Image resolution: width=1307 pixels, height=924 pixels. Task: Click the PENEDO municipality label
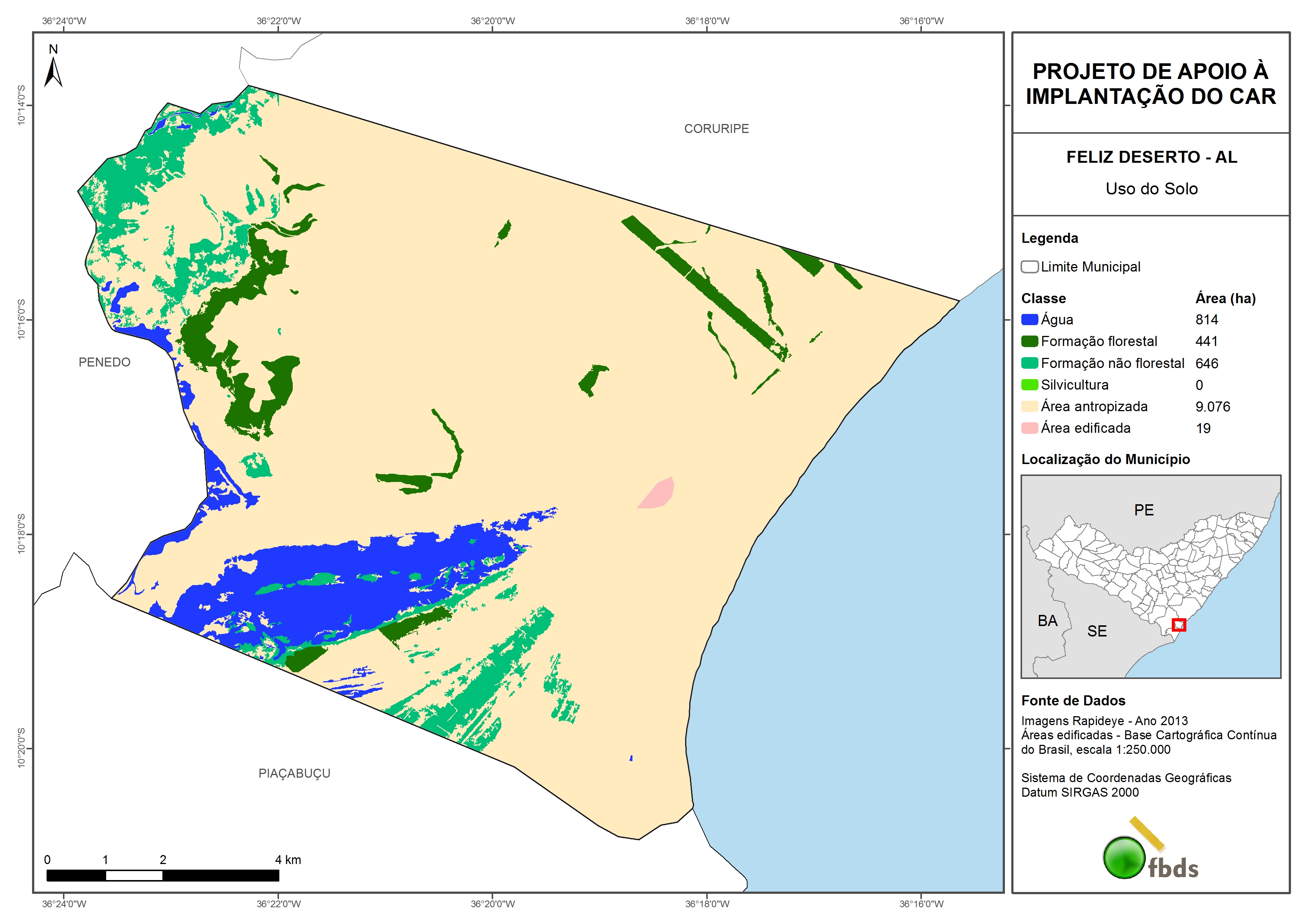[104, 362]
